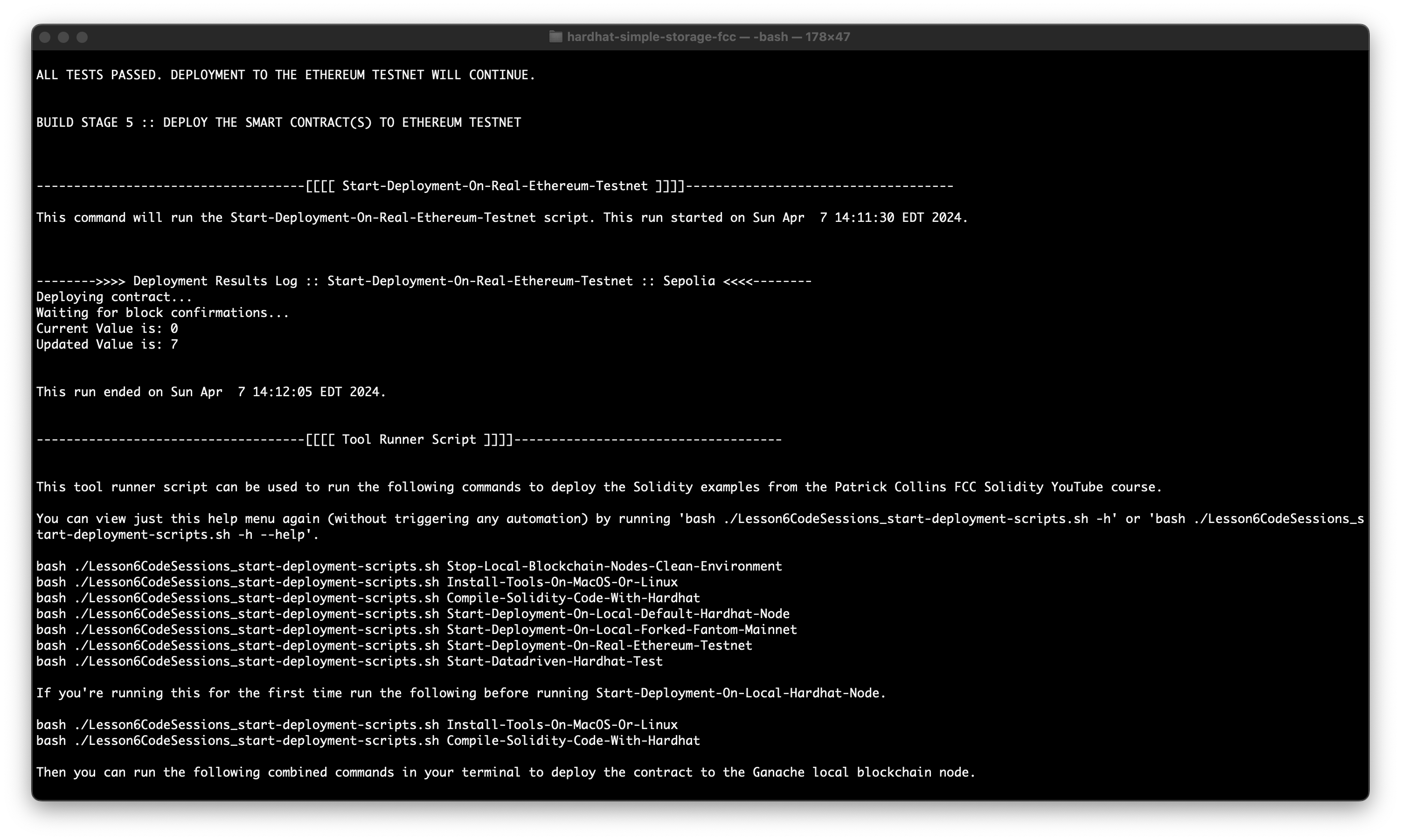This screenshot has width=1401, height=840.
Task: Click the Stop-Local-Blockchain-Nodes-Clean-Environment command text
Action: pyautogui.click(x=614, y=567)
